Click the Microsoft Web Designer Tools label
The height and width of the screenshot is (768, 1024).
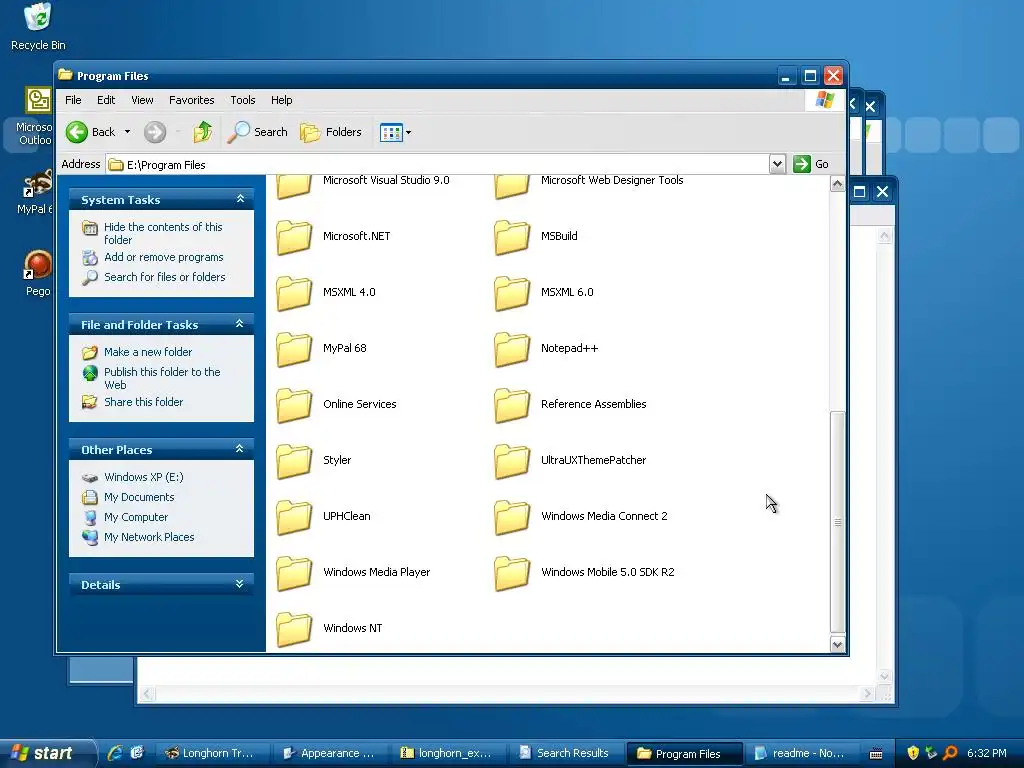coord(612,180)
